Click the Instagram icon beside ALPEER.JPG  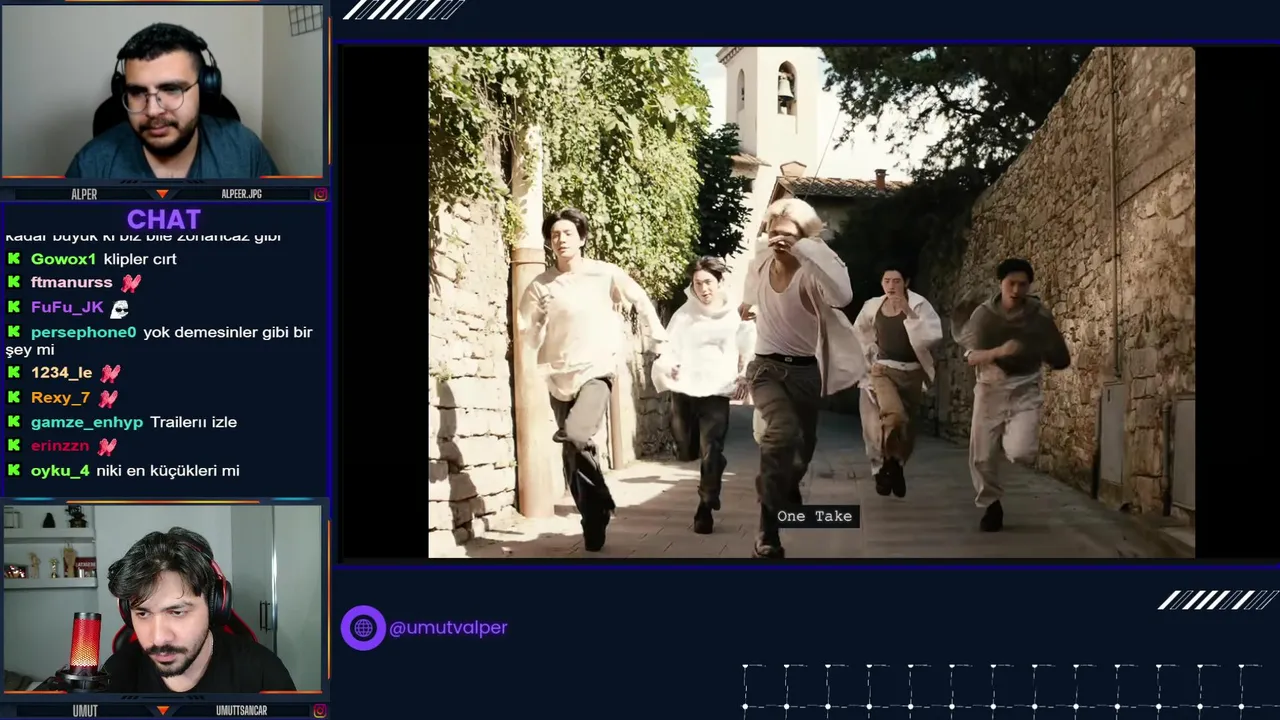click(x=320, y=194)
